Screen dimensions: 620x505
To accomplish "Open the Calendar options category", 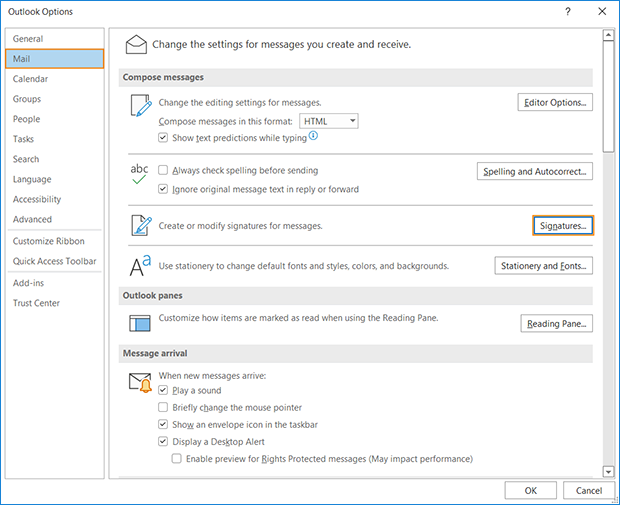I will [x=55, y=79].
